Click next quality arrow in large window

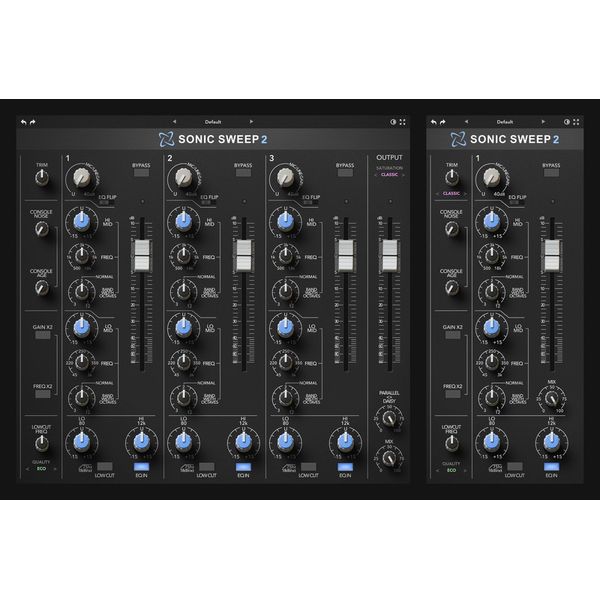pos(55,469)
